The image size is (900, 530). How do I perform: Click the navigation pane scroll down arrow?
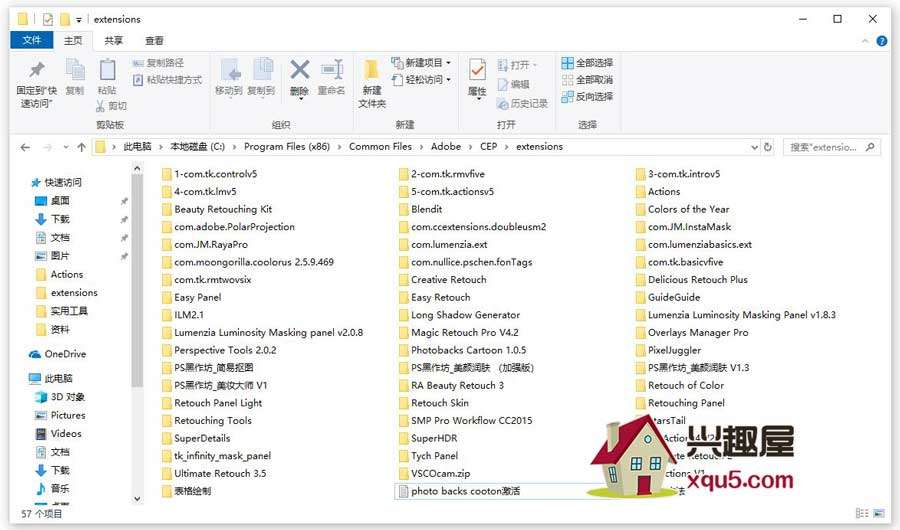tap(137, 498)
